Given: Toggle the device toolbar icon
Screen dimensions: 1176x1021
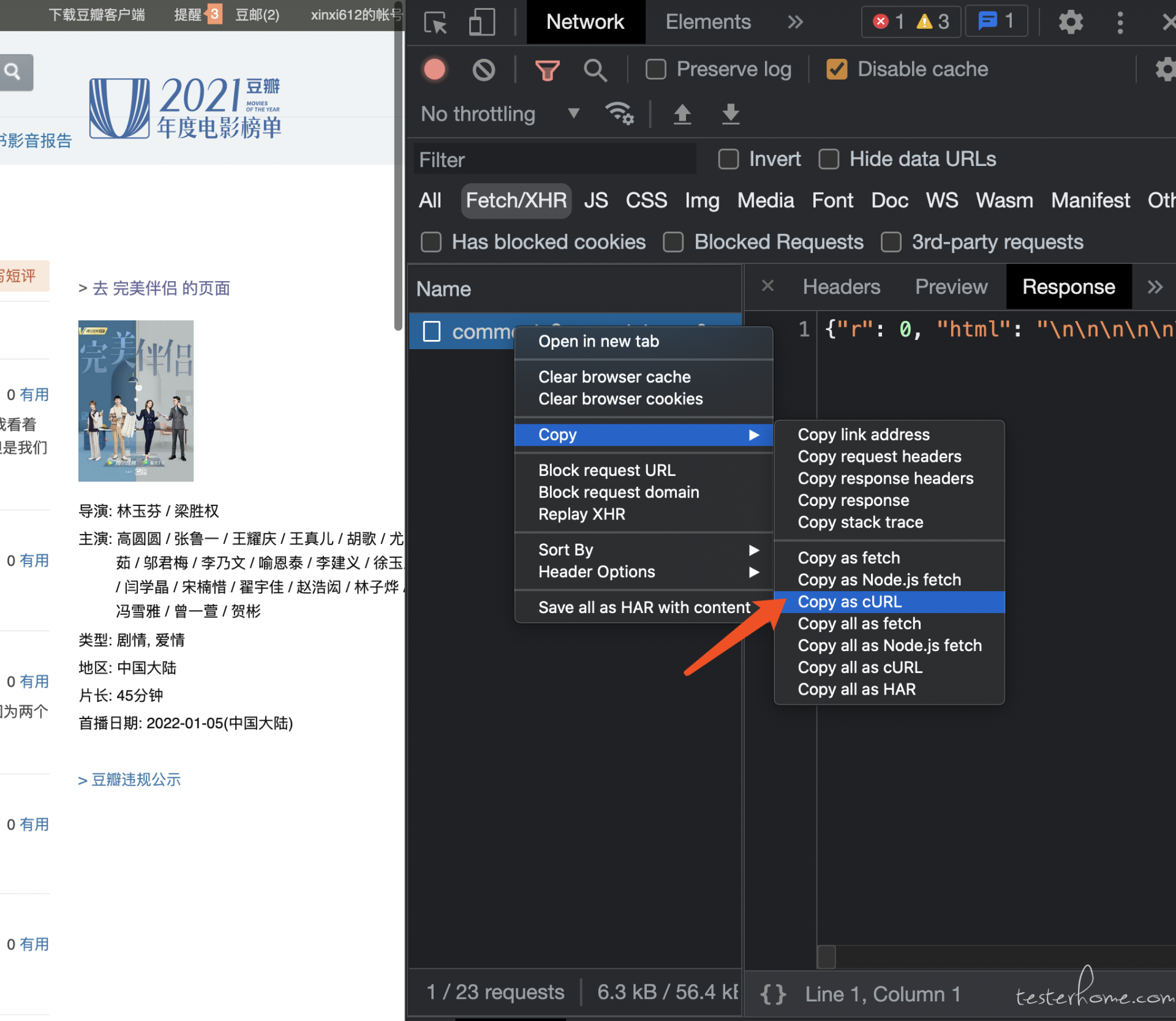Looking at the screenshot, I should coord(481,23).
